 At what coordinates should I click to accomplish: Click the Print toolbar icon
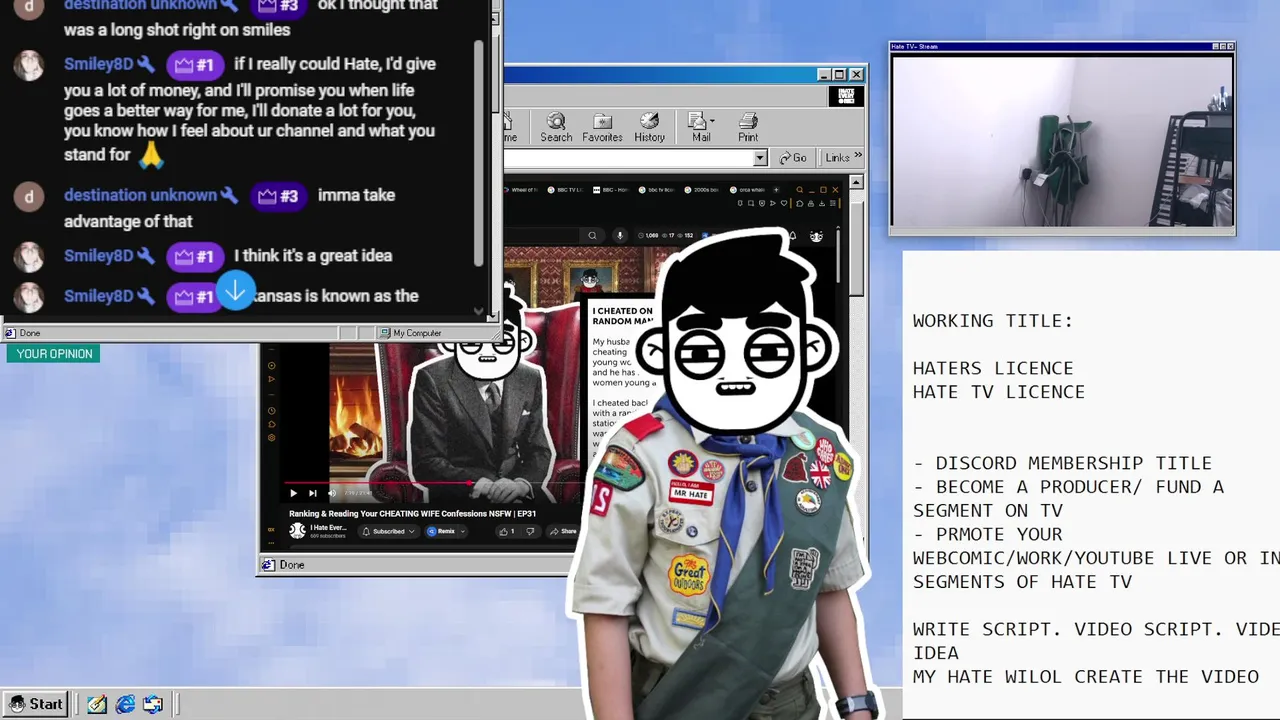point(748,127)
